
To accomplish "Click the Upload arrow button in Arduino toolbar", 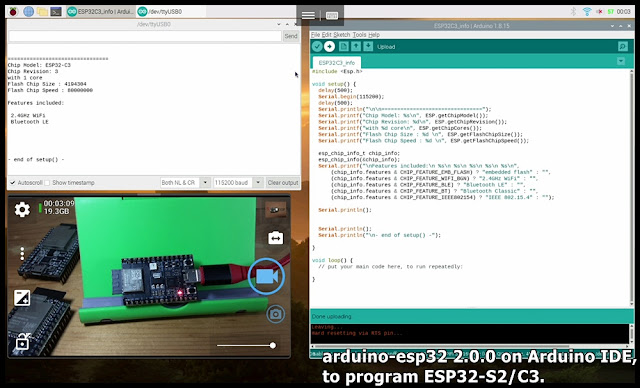I will (x=329, y=47).
